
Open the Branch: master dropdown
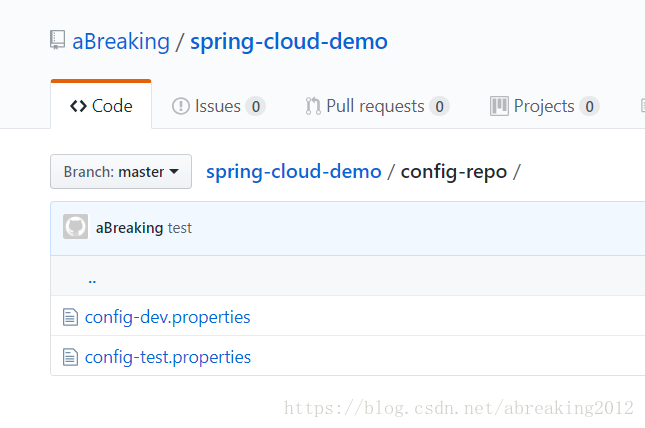click(121, 172)
